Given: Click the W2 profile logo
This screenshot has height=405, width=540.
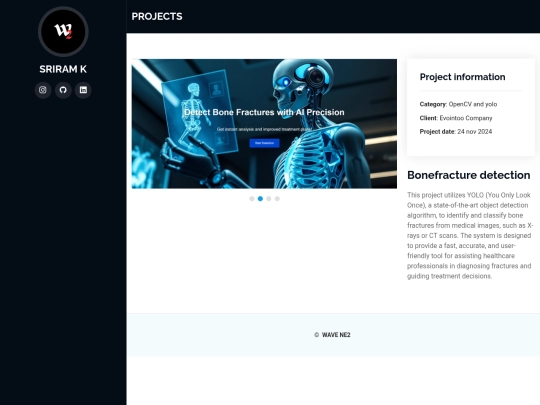Looking at the screenshot, I should 63,31.
